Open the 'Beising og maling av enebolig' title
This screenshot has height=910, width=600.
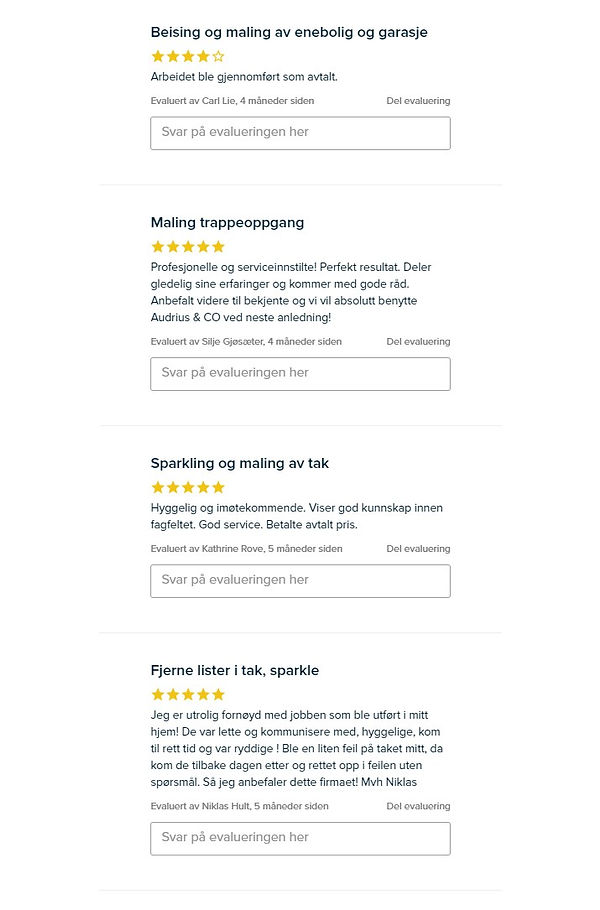click(289, 32)
